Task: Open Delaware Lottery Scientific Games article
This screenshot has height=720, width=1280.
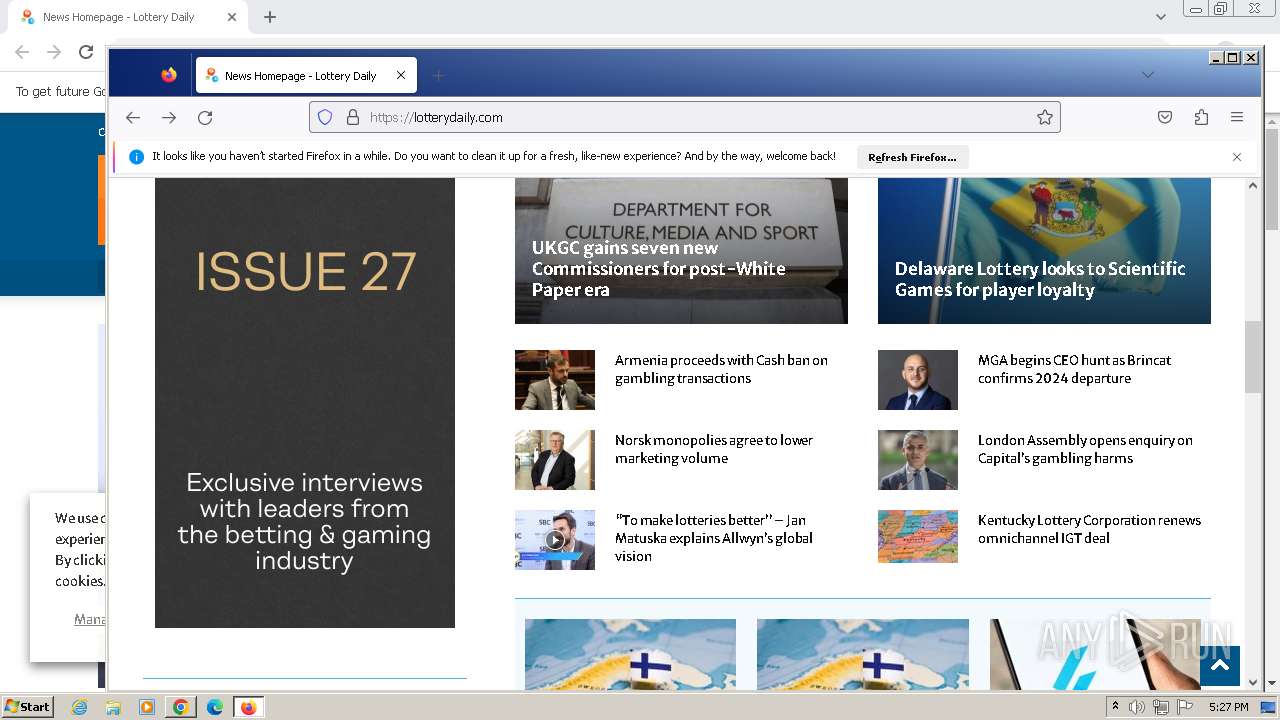Action: [x=1040, y=279]
